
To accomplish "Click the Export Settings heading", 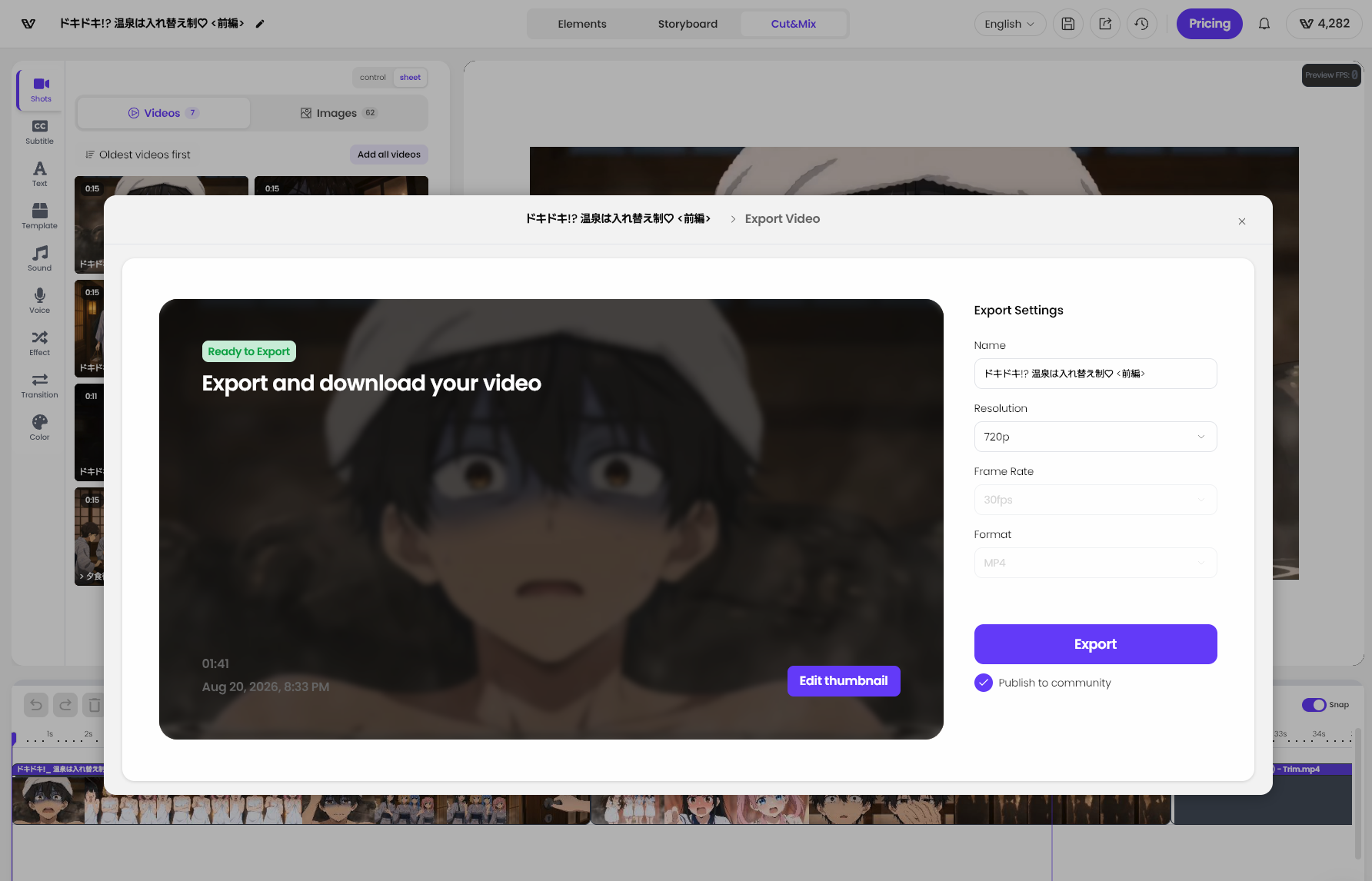I will (1018, 311).
